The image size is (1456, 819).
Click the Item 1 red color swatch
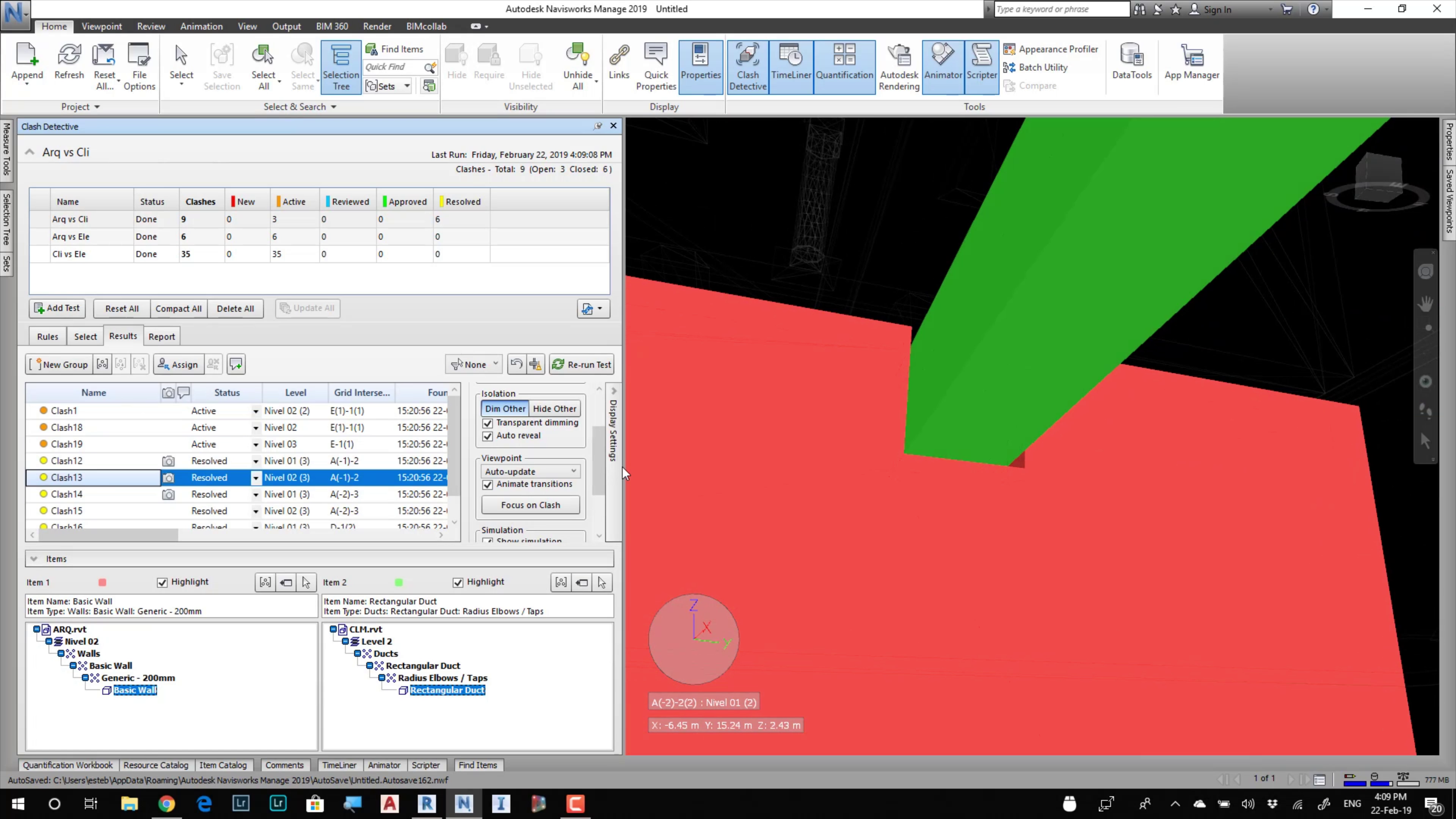coord(102,583)
